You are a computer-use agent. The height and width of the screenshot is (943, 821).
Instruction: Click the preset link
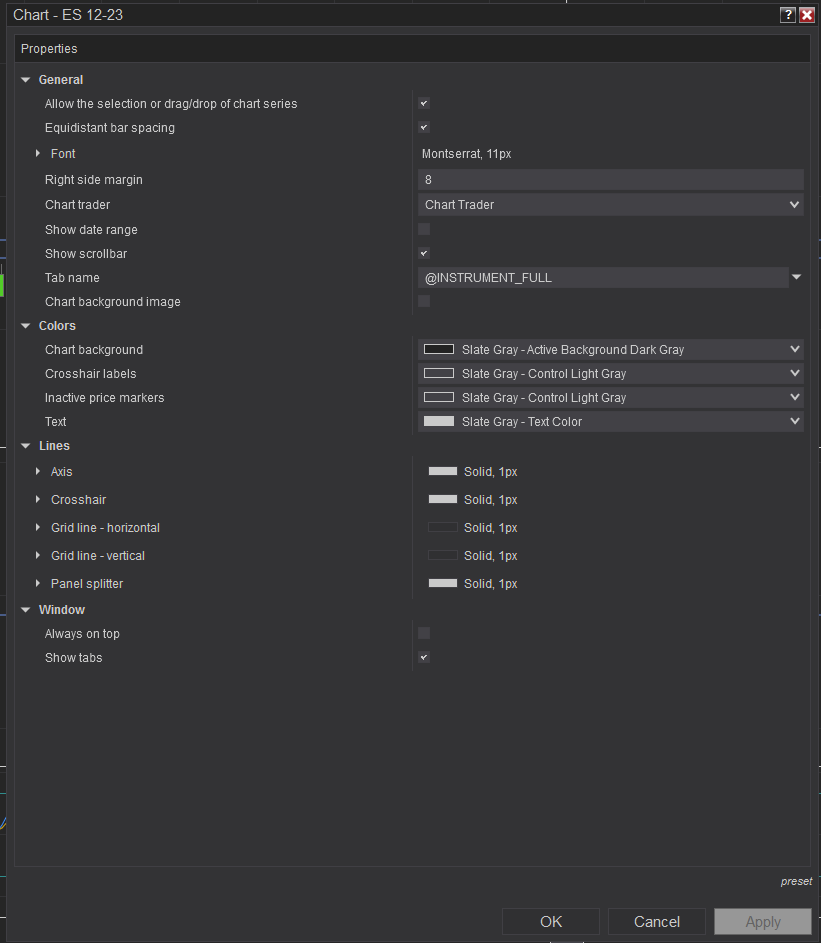tap(796, 882)
